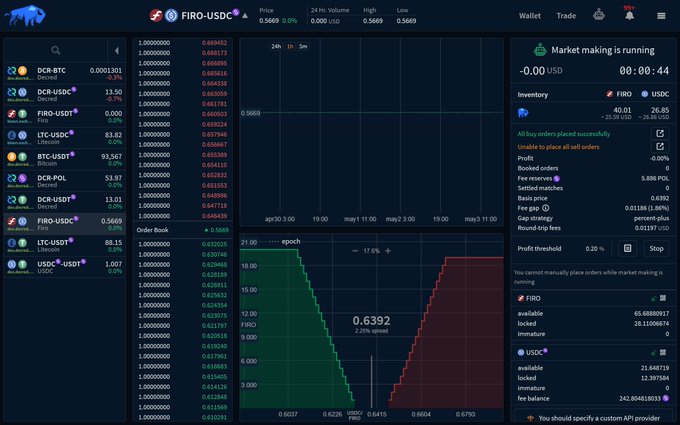This screenshot has height=425, width=680.
Task: Open the notifications bell icon
Action: (629, 15)
